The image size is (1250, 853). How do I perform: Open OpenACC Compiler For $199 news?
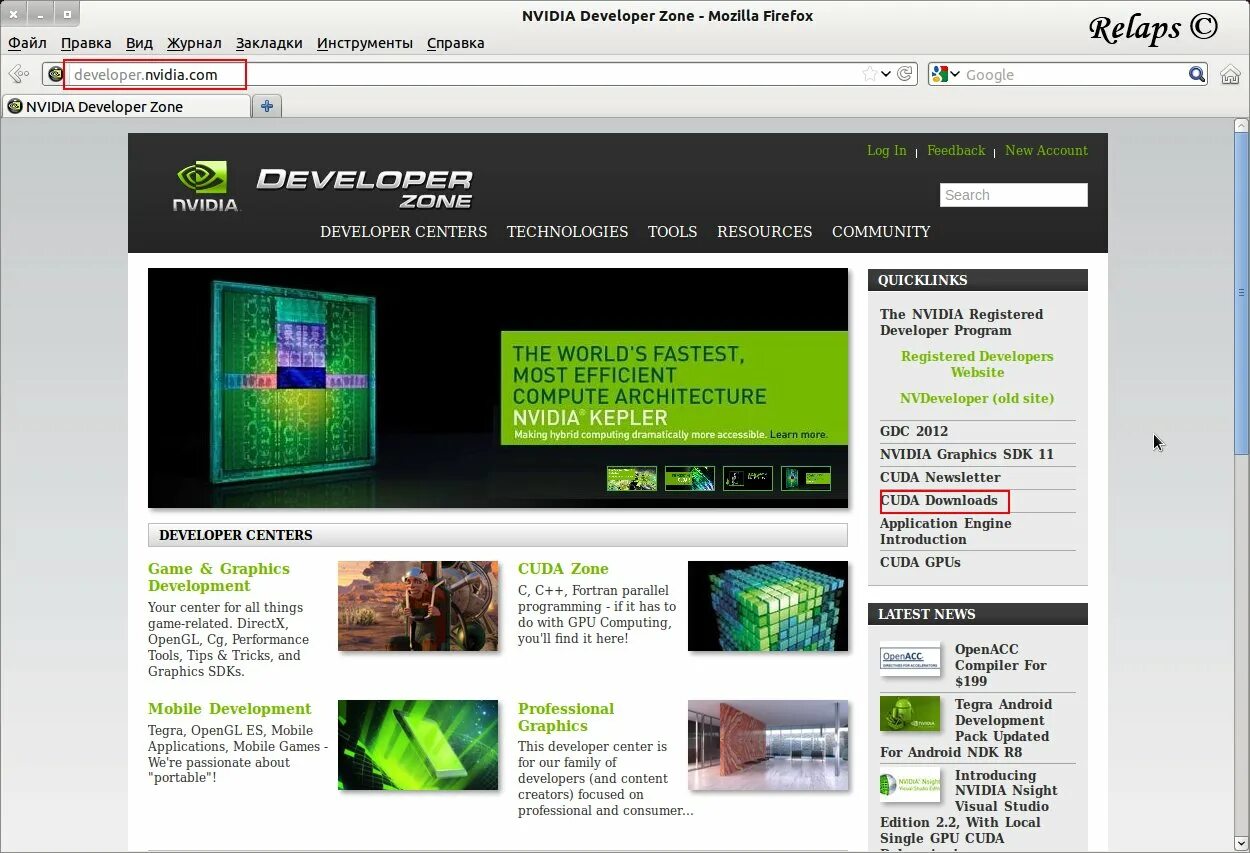(1001, 665)
